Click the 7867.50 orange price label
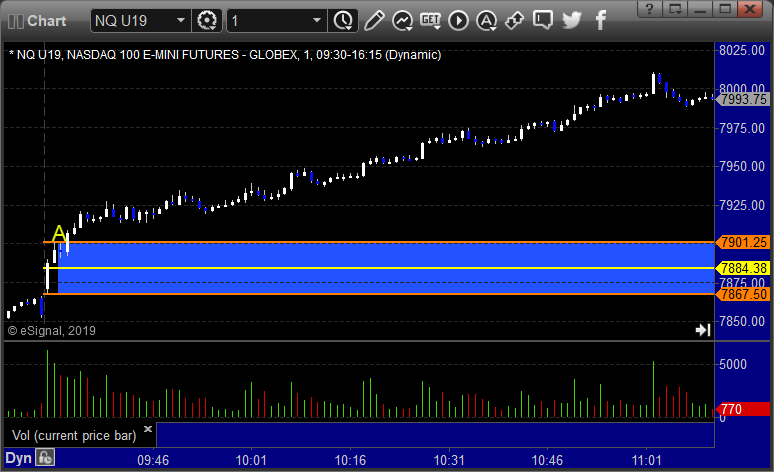The height and width of the screenshot is (472, 774). (x=743, y=294)
